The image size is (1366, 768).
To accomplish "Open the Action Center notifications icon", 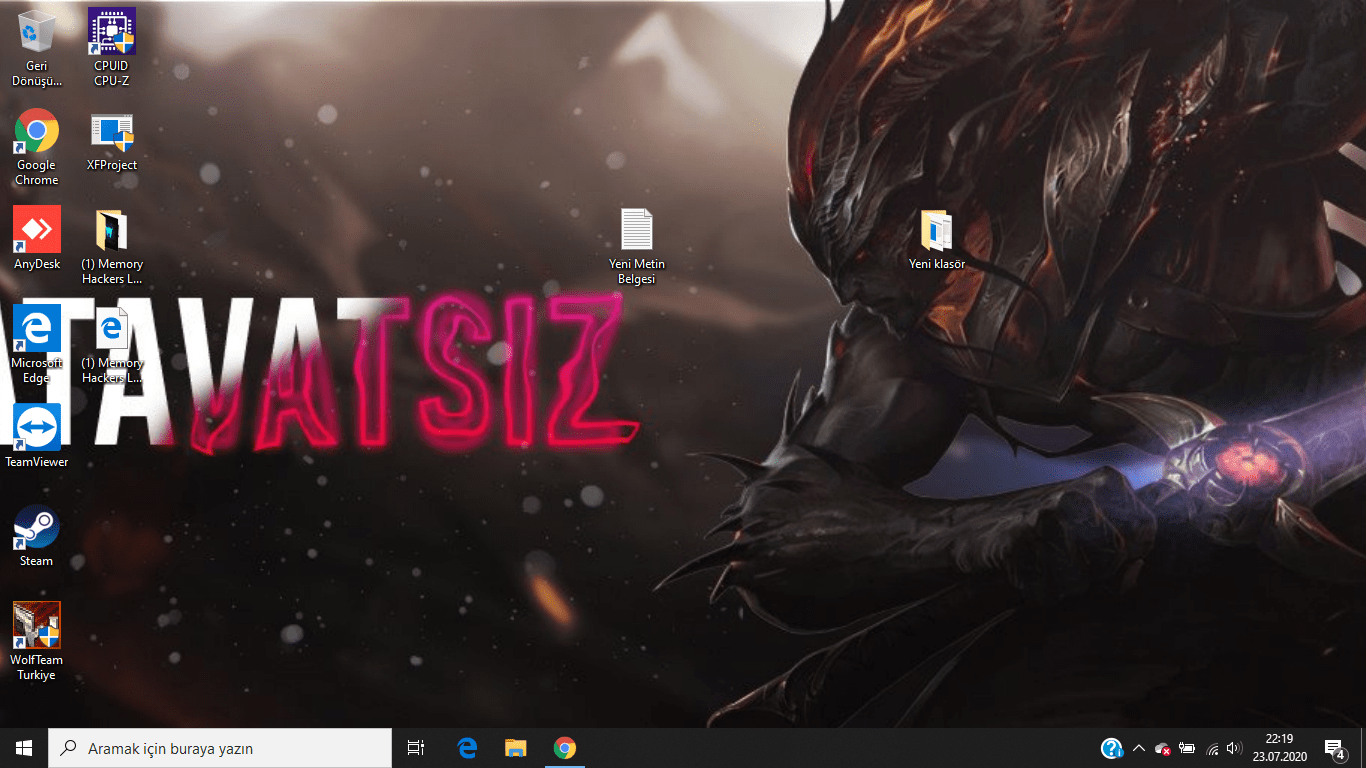I will point(1334,748).
